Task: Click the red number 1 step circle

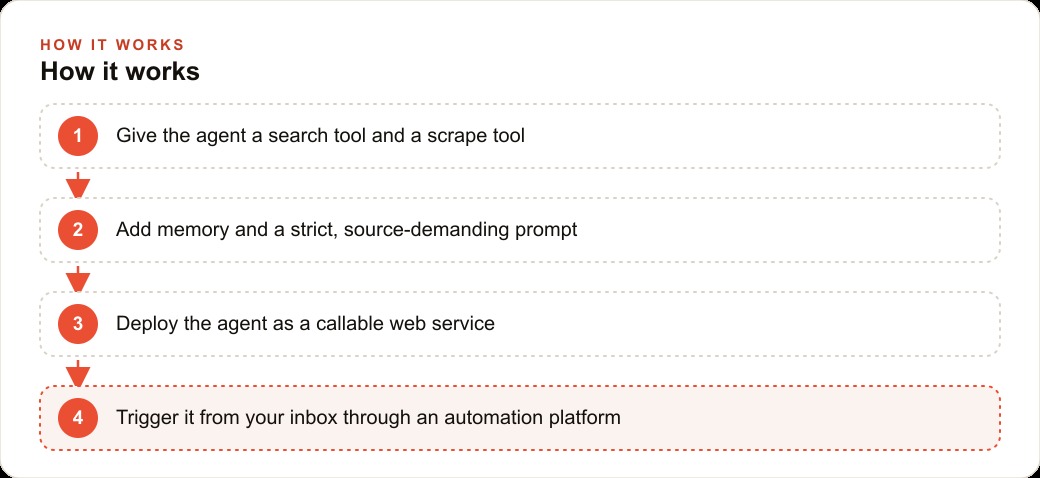Action: 78,136
